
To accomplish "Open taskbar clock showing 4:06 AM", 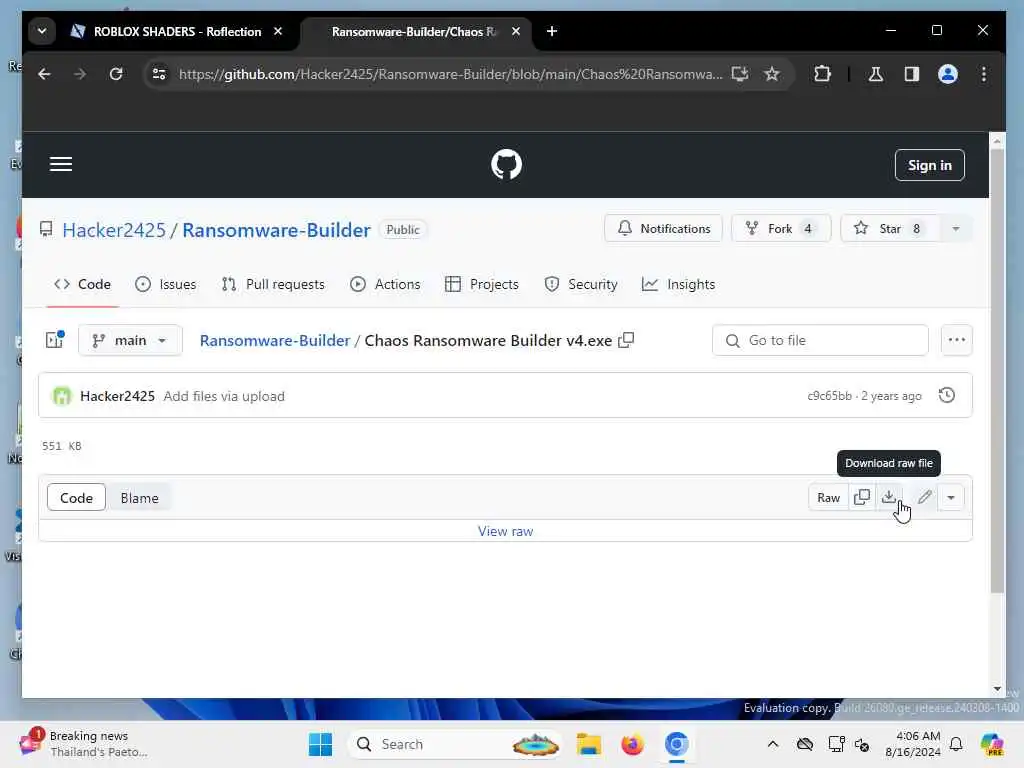I will (912, 744).
